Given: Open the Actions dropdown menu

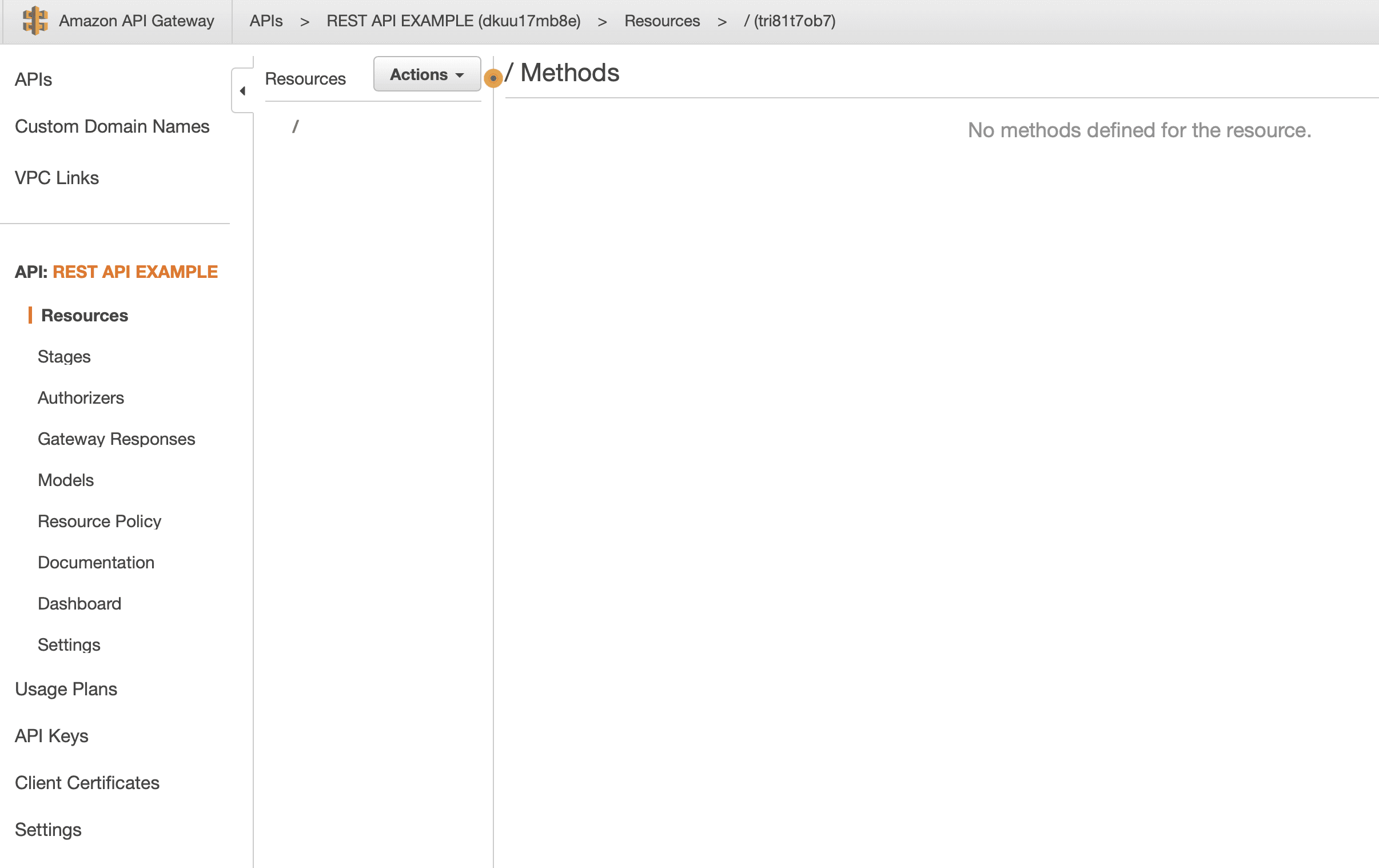Looking at the screenshot, I should coord(427,74).
